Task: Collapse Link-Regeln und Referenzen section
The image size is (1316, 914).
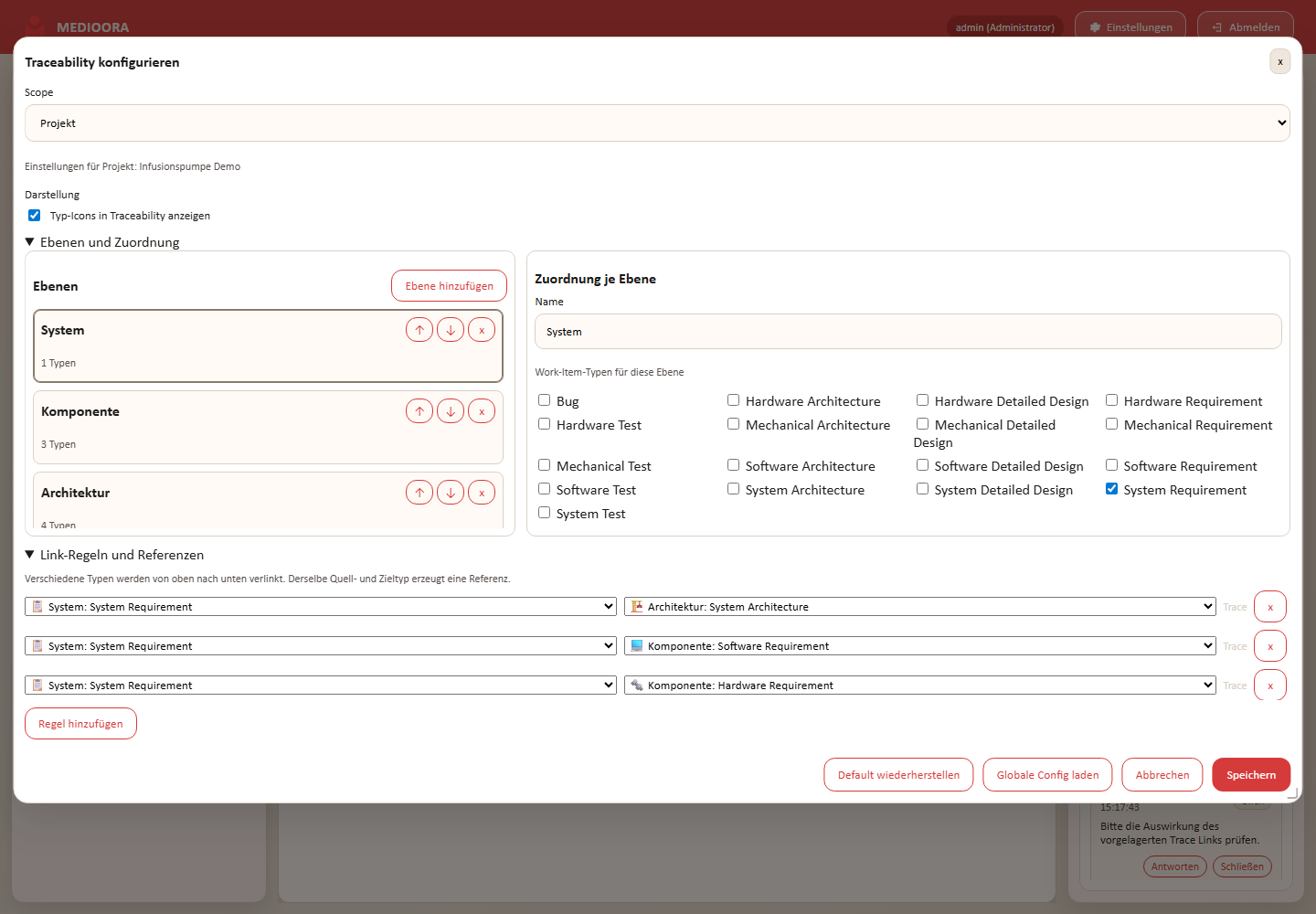Action: click(x=114, y=555)
